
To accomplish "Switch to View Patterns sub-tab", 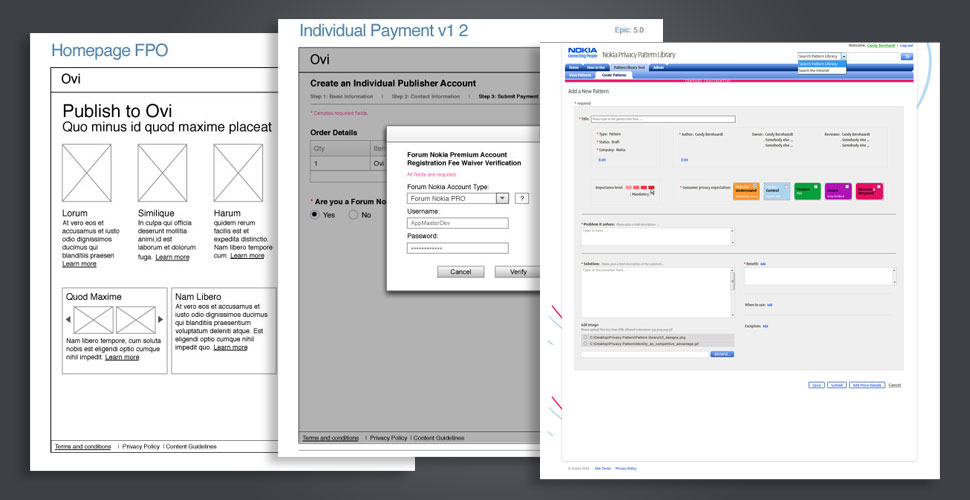I will point(580,75).
